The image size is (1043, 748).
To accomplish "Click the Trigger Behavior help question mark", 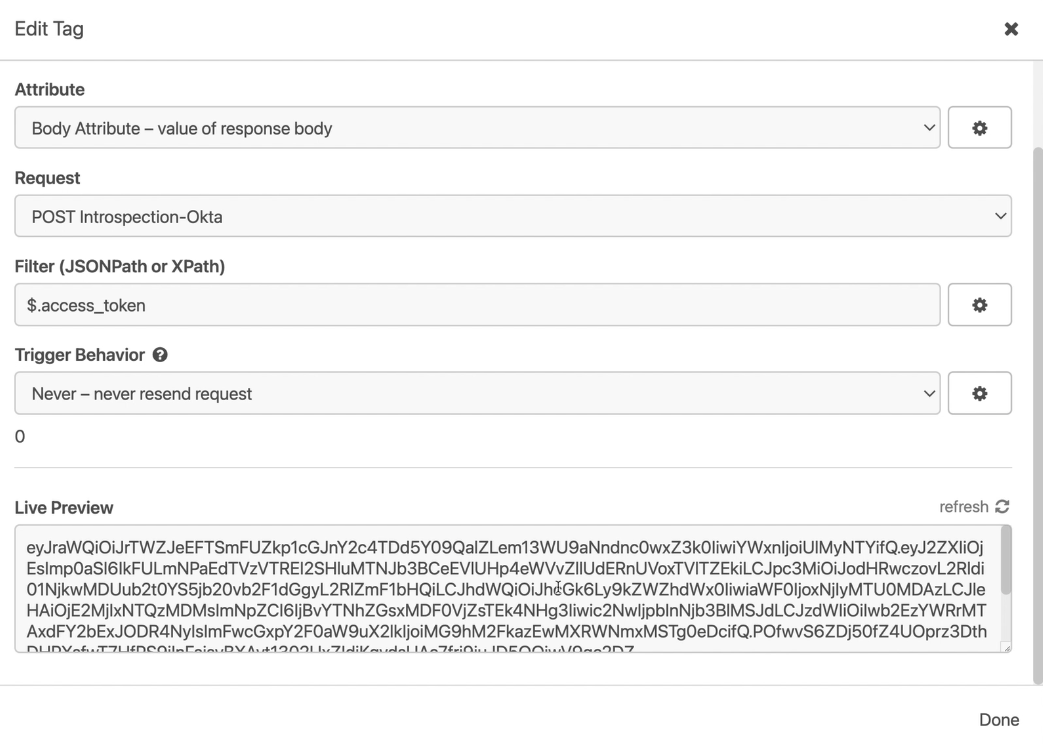I will [158, 355].
